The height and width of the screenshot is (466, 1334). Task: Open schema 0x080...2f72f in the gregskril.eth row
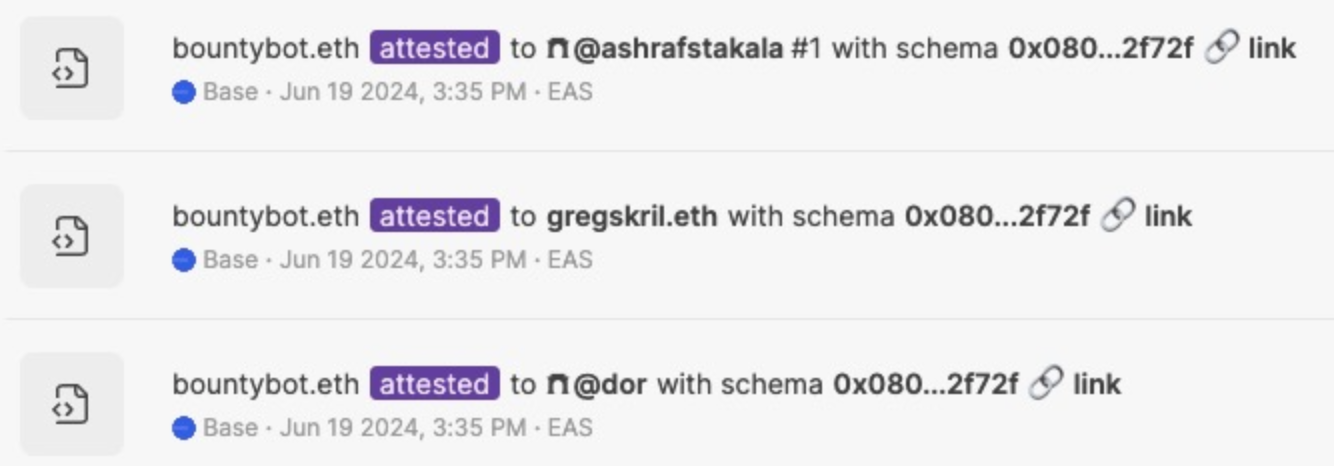996,216
